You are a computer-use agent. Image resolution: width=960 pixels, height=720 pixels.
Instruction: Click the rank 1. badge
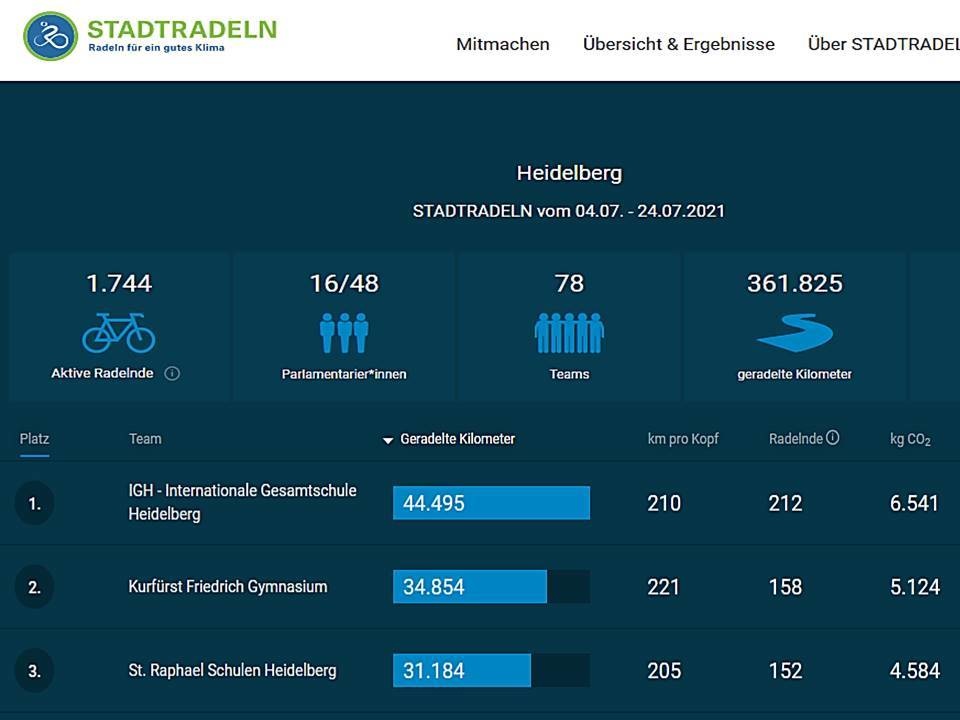click(x=34, y=503)
